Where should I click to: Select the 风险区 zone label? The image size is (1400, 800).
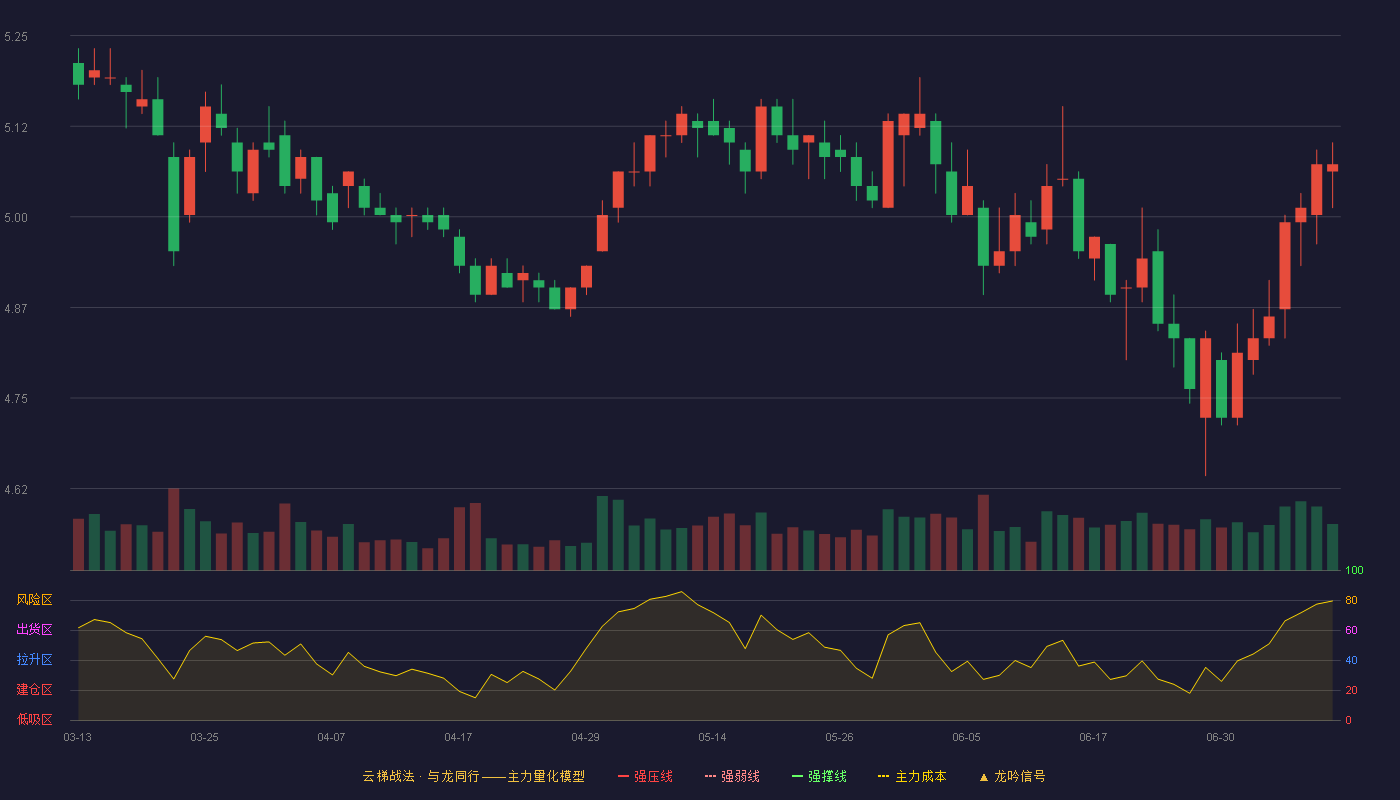pyautogui.click(x=34, y=600)
